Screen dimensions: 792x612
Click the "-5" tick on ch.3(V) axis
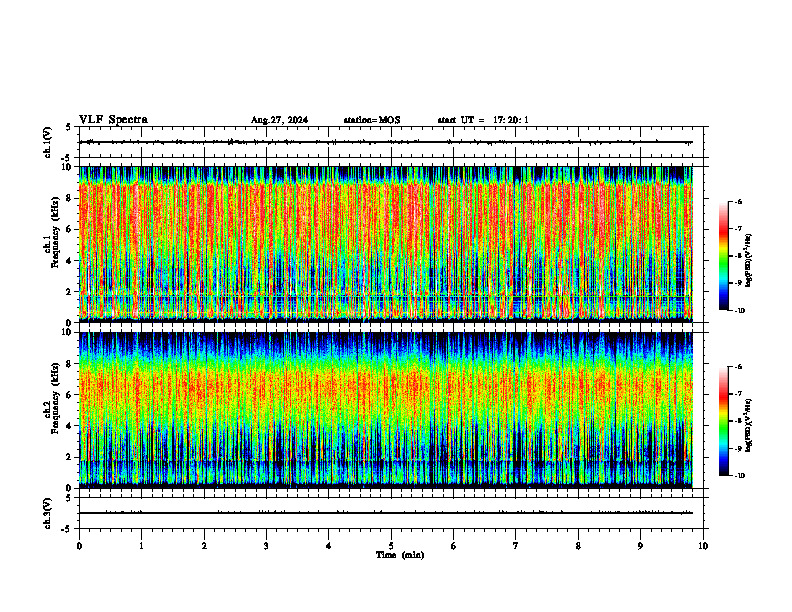coord(67,529)
